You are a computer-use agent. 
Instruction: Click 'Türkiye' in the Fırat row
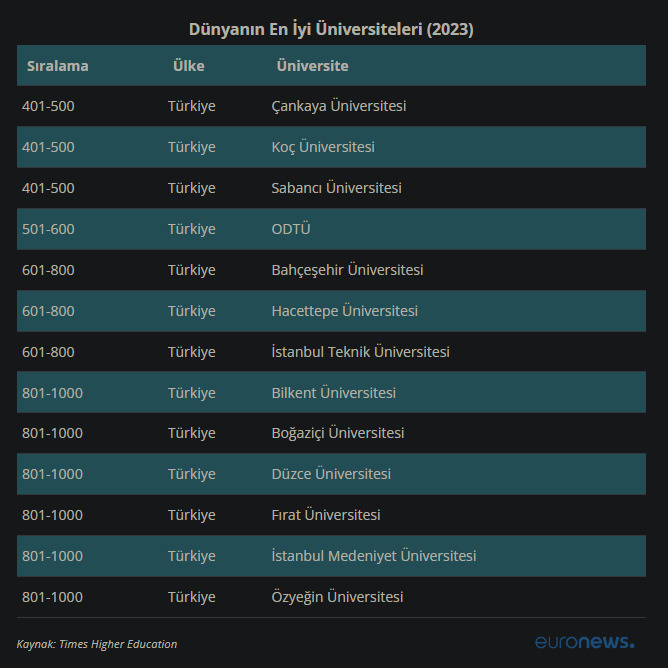click(x=192, y=515)
